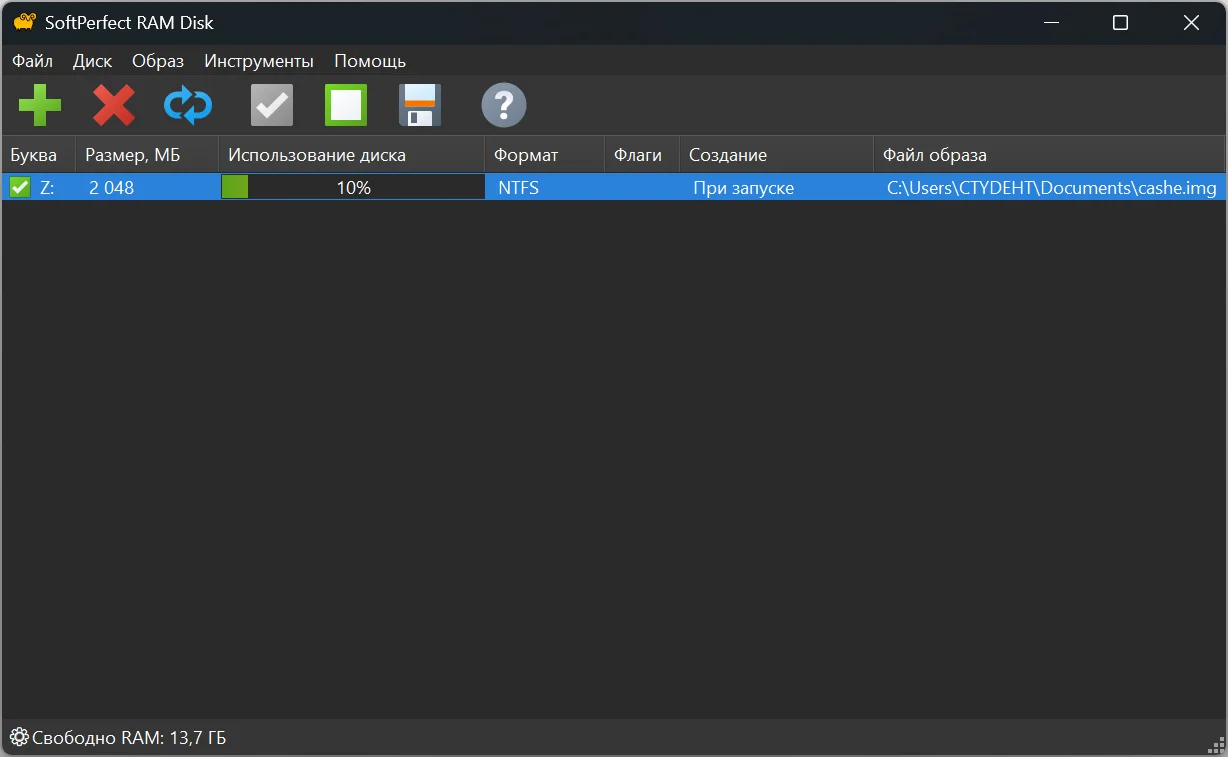Sort by the Файл образа column header
Image resolution: width=1228 pixels, height=757 pixels.
coord(1049,155)
